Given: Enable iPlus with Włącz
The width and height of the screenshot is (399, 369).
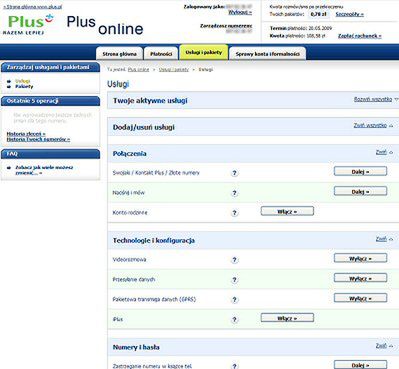Looking at the screenshot, I should click(287, 318).
